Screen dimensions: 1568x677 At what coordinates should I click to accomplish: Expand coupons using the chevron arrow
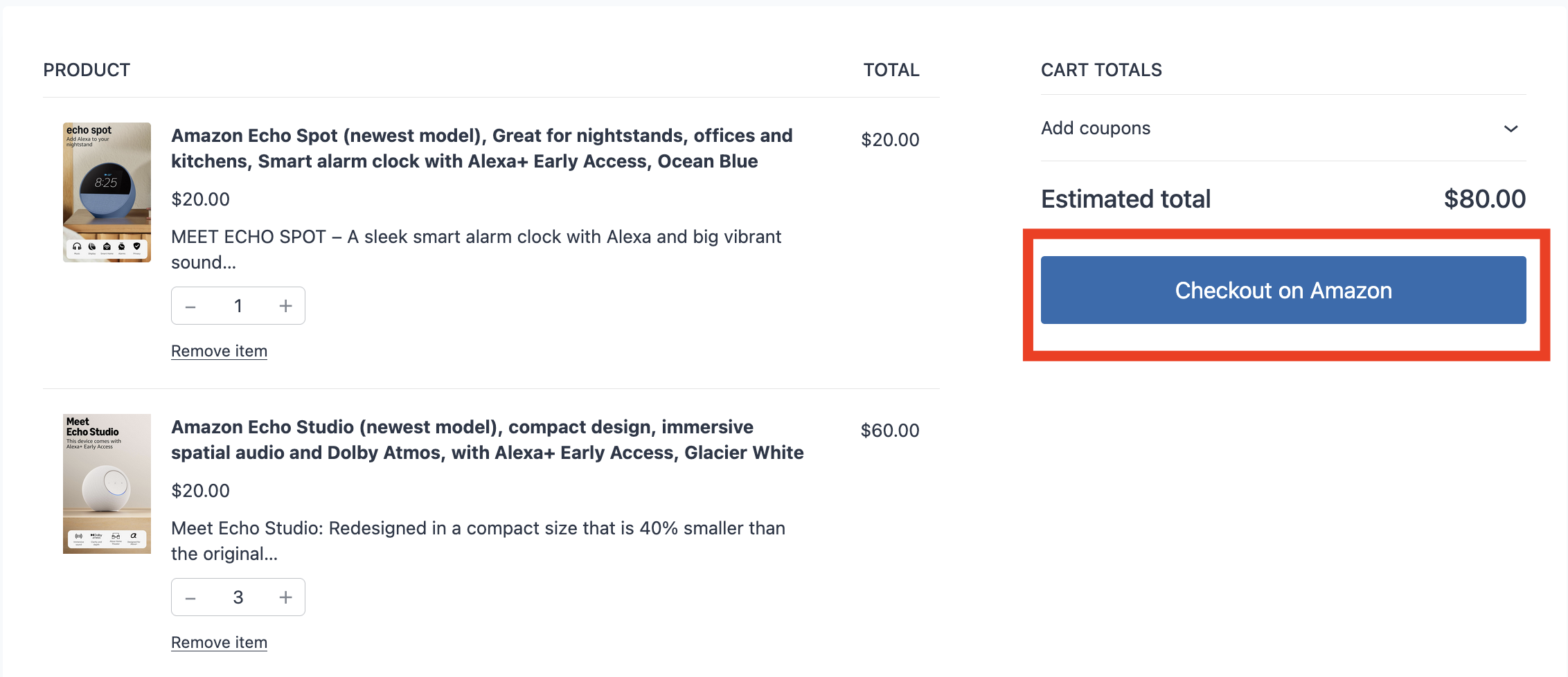1511,129
